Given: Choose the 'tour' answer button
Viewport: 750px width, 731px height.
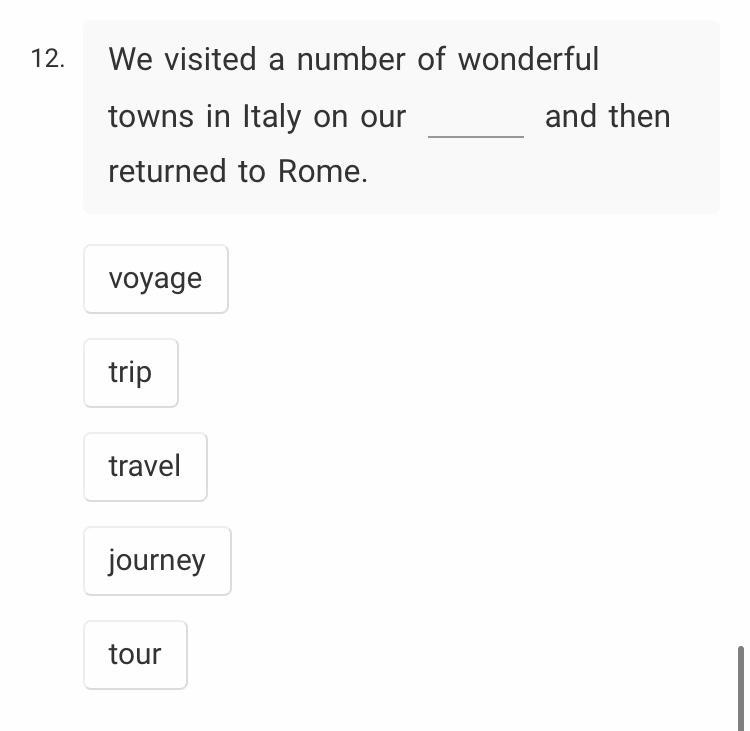Looking at the screenshot, I should pyautogui.click(x=135, y=654).
